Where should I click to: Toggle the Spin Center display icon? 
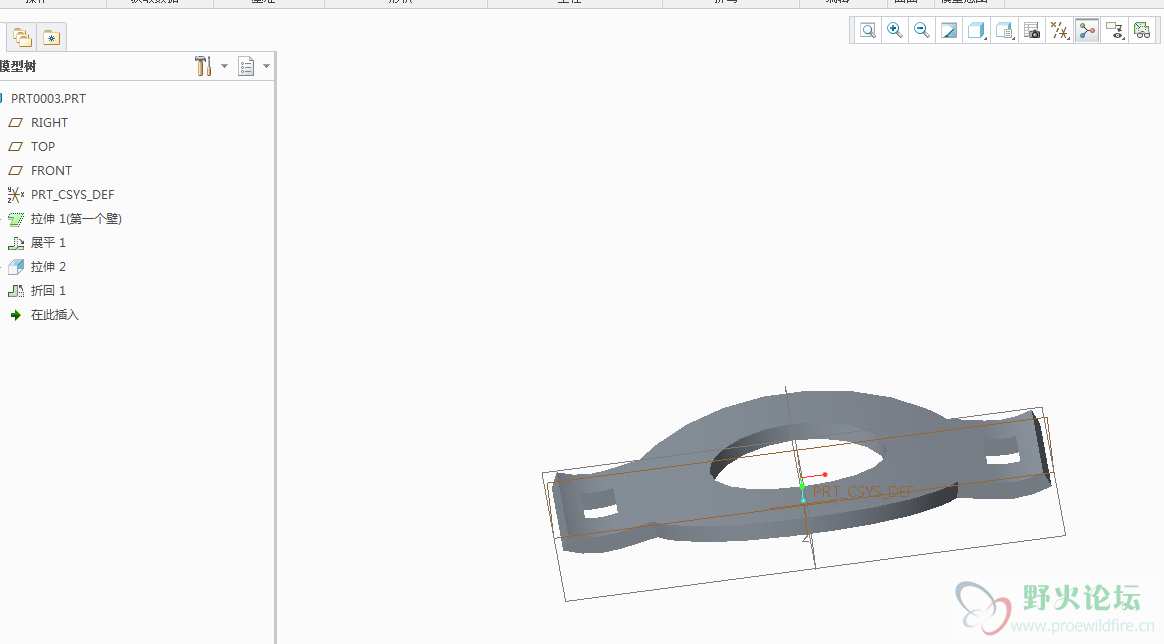[x=1087, y=30]
